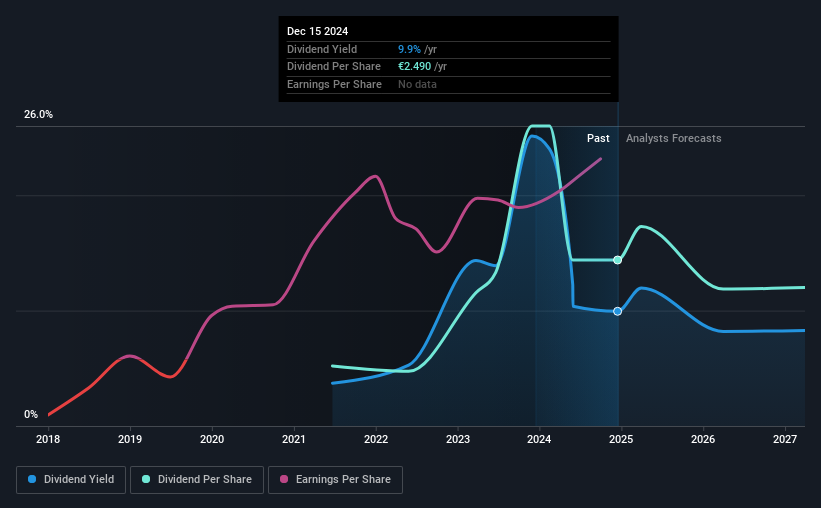
Task: Click the Dividend Per Share tooltip row label
Action: 334,67
